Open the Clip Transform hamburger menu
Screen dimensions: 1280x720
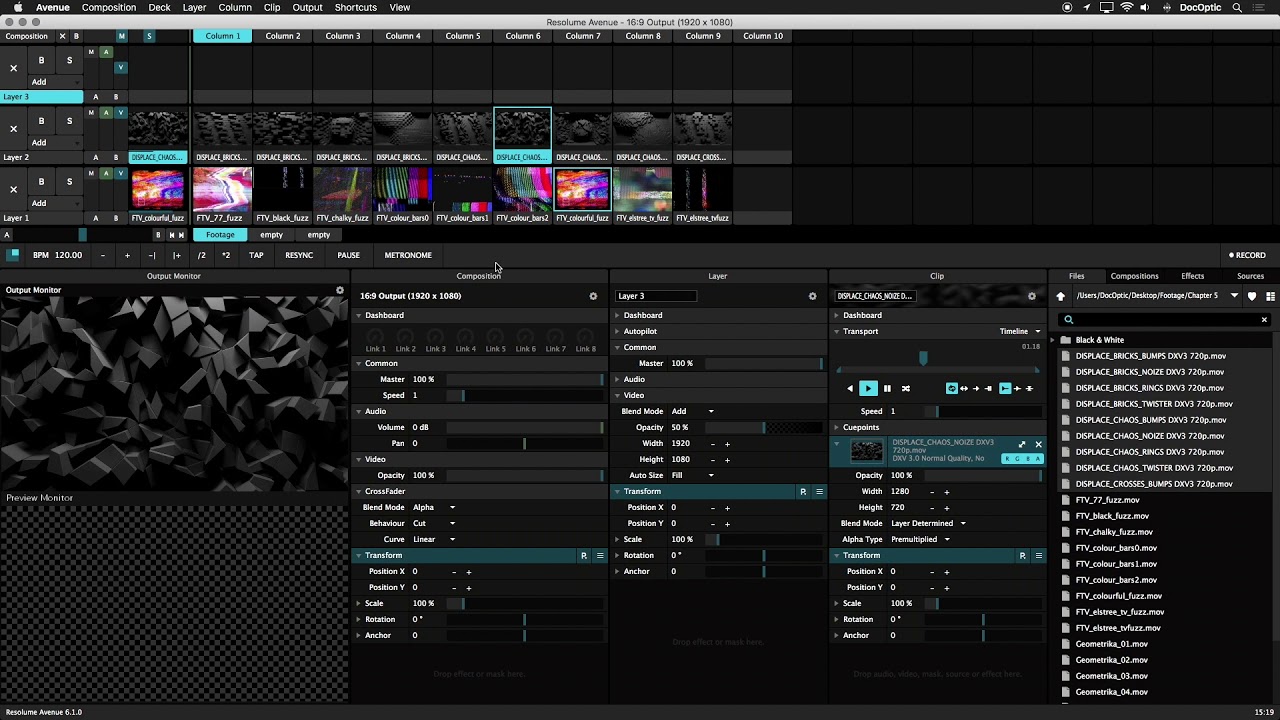click(1039, 555)
